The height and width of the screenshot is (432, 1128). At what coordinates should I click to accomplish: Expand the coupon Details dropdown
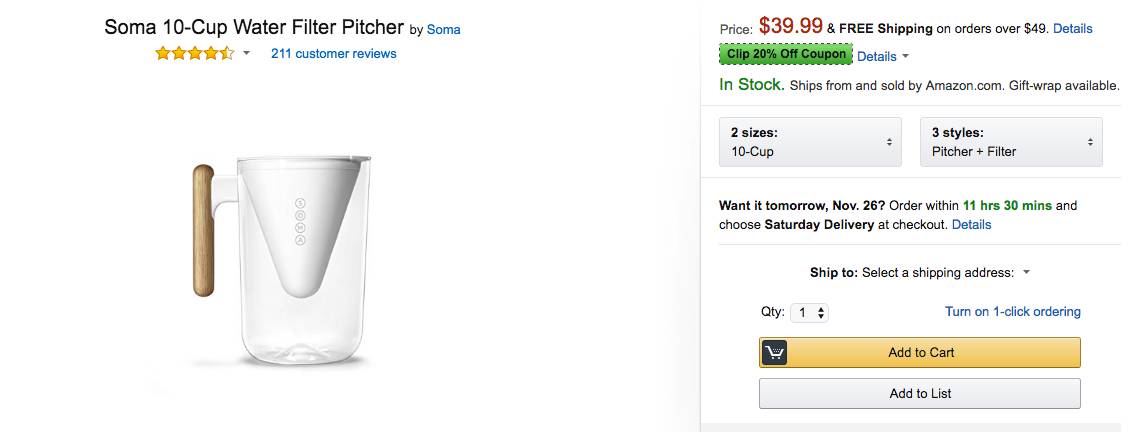click(x=883, y=57)
